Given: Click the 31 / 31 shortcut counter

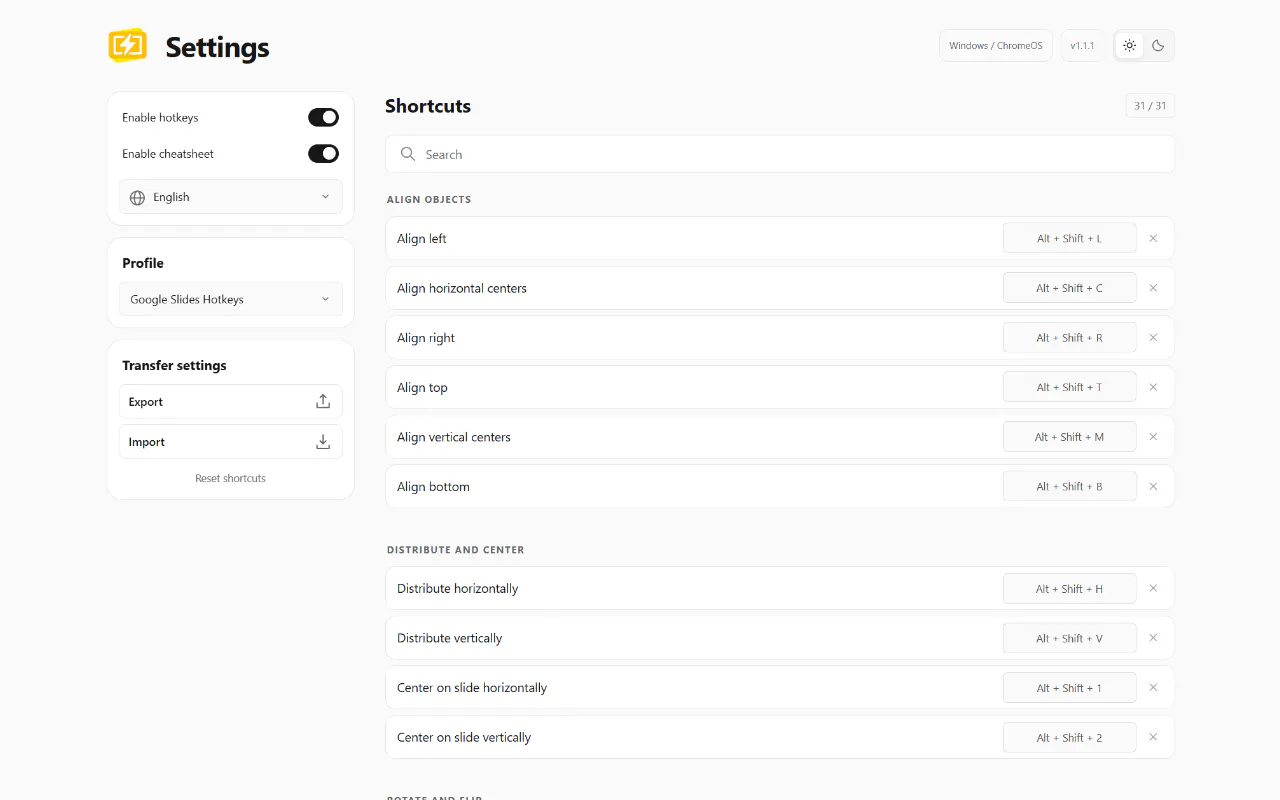Looking at the screenshot, I should point(1150,106).
